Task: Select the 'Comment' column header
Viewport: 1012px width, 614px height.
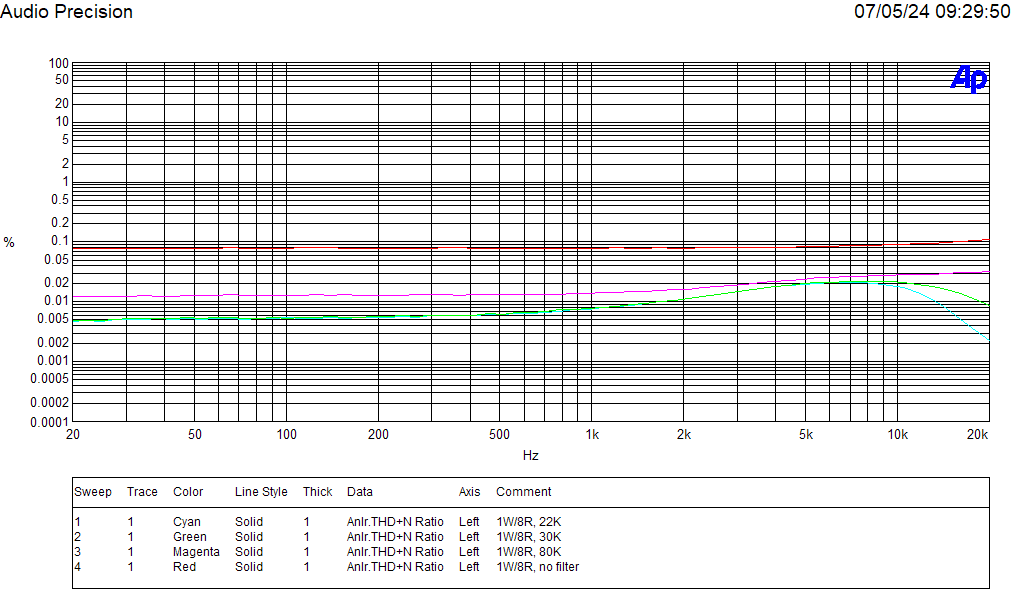Action: click(x=523, y=492)
